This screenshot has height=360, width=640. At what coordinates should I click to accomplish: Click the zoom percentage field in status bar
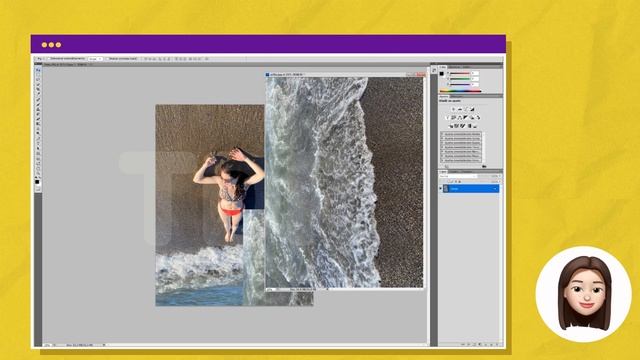[48, 345]
